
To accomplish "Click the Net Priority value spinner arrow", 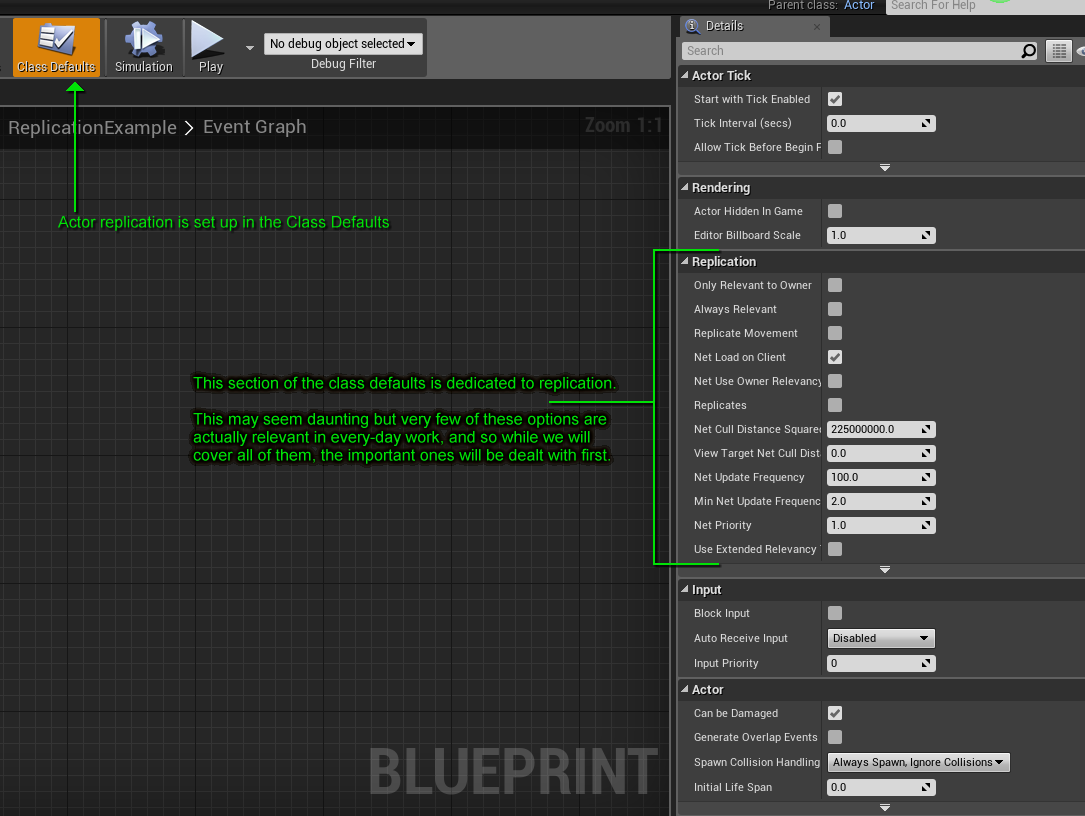I will (927, 525).
